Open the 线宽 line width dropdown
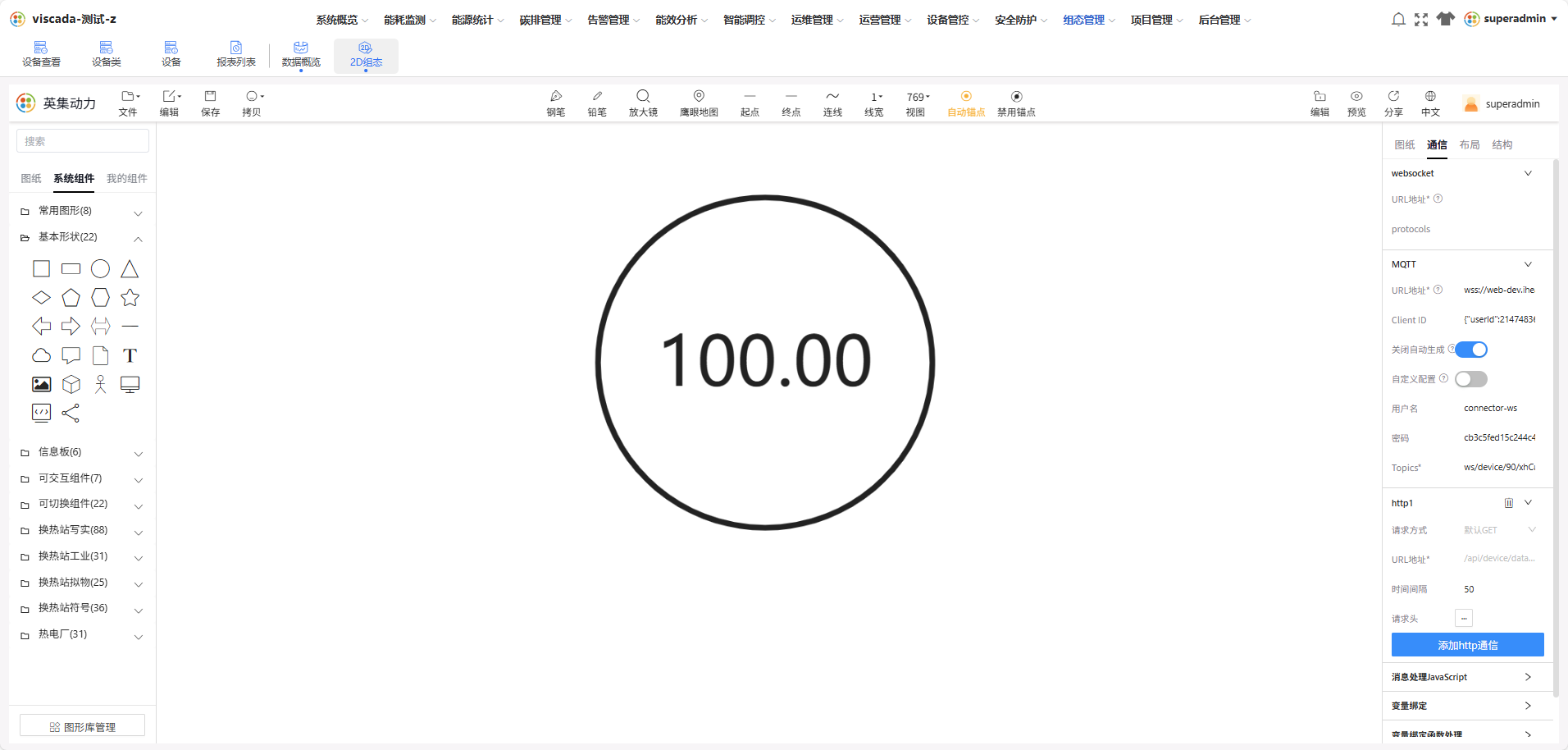The height and width of the screenshot is (750, 1568). pos(874,103)
